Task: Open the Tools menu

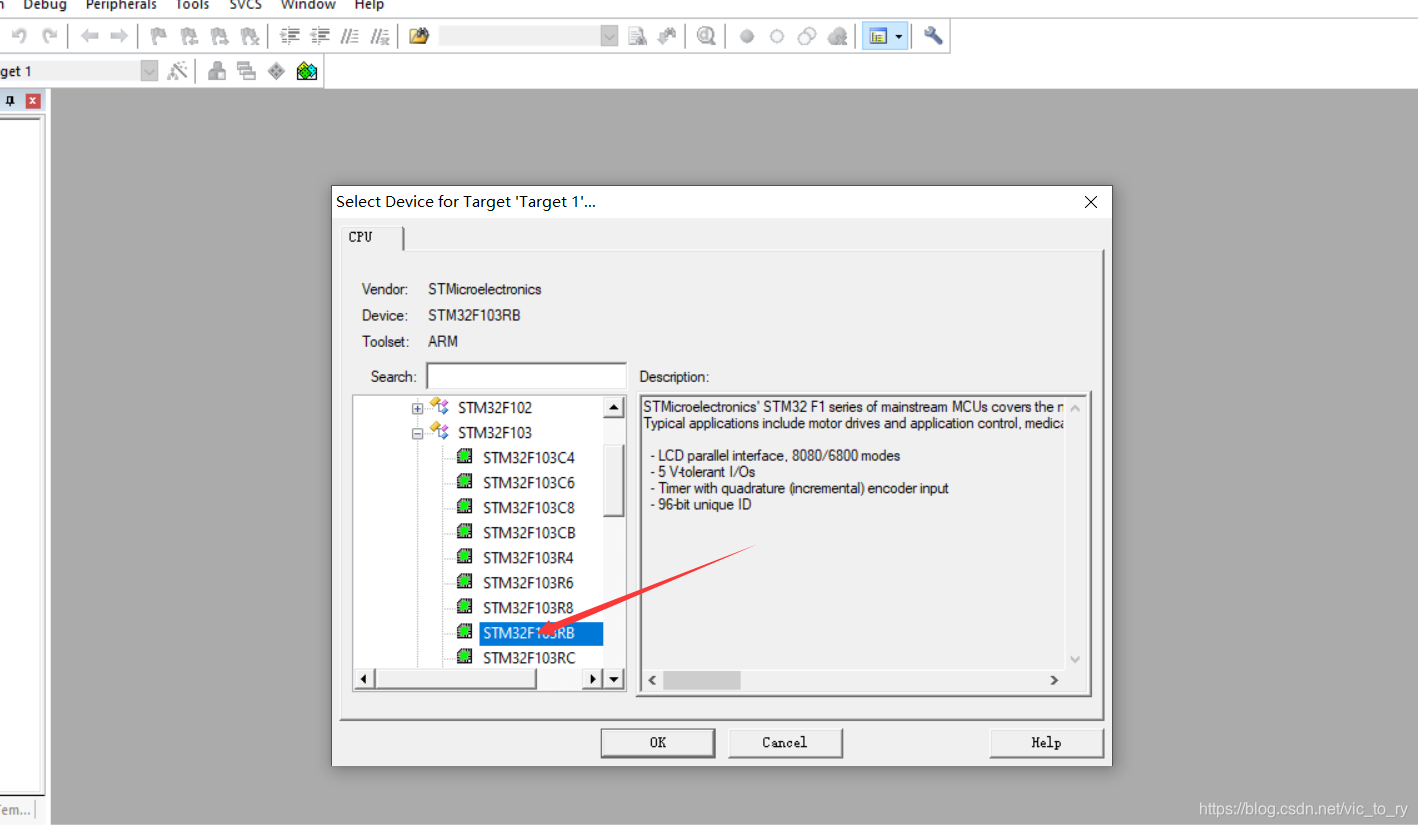Action: pyautogui.click(x=192, y=5)
